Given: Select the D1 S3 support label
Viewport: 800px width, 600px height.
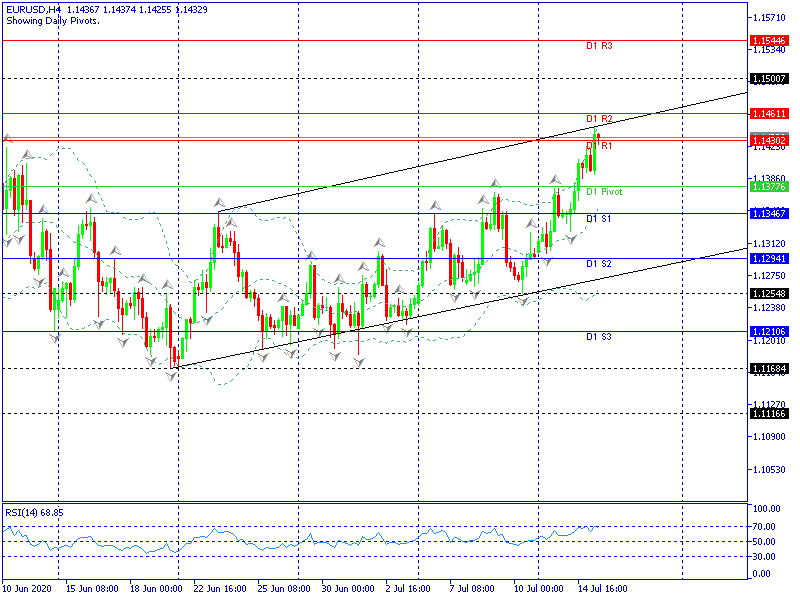Looking at the screenshot, I should [599, 337].
